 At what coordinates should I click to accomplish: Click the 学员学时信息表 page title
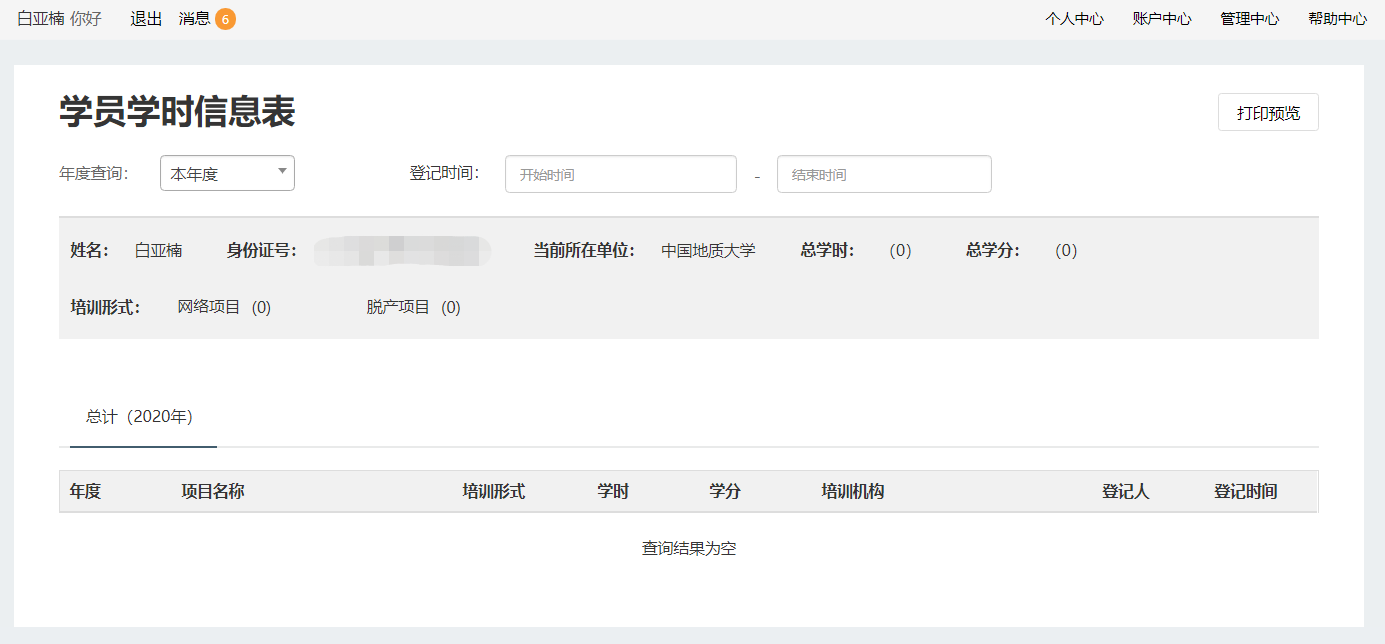[177, 112]
